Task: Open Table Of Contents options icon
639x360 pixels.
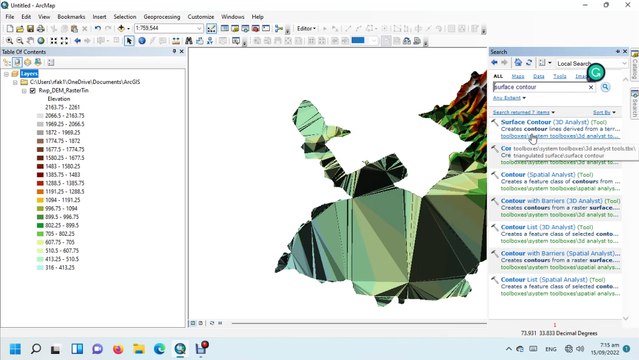Action: [51, 62]
